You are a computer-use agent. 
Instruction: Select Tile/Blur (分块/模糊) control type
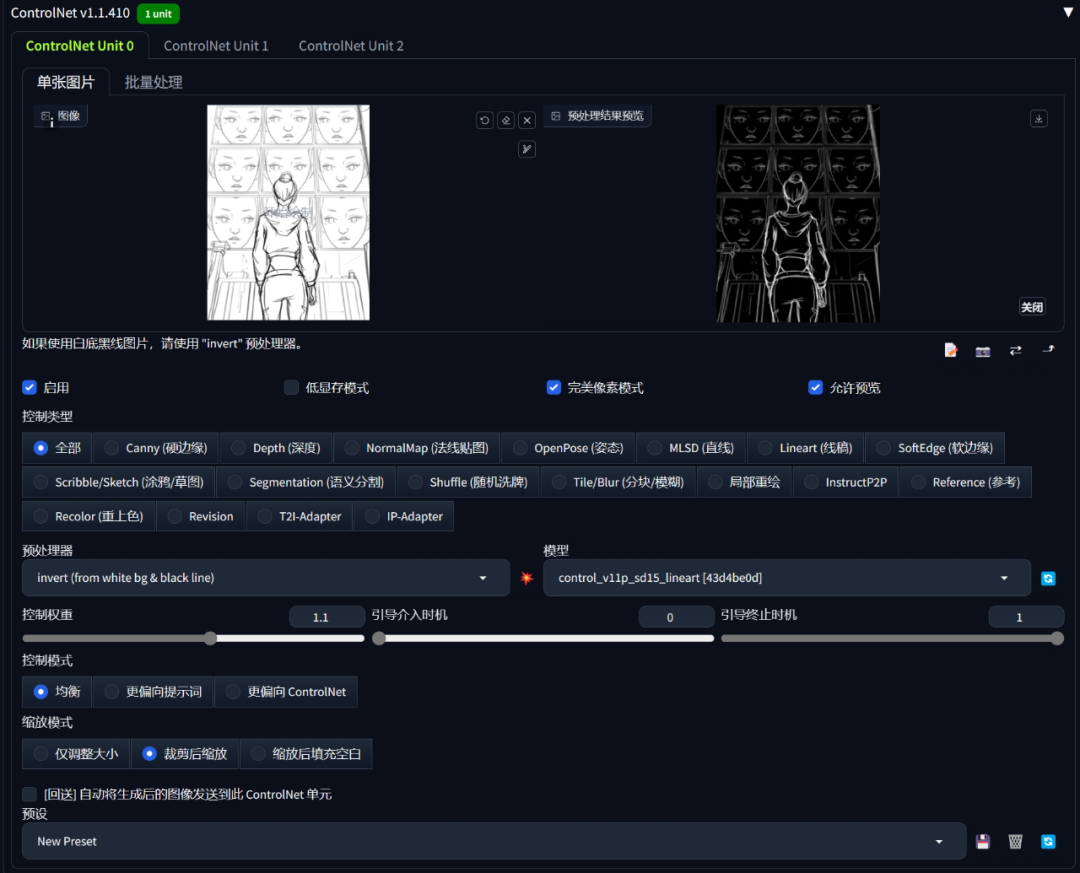click(x=618, y=482)
